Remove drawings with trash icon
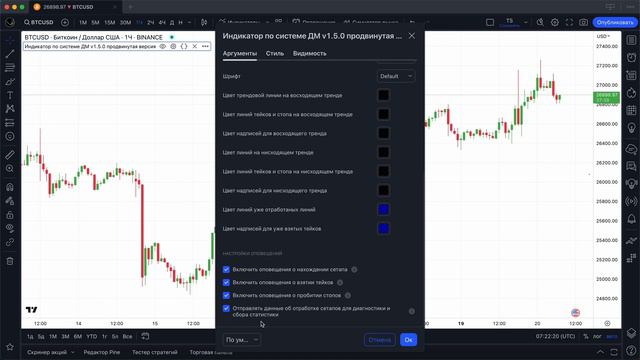The image size is (640, 360). [x=10, y=261]
